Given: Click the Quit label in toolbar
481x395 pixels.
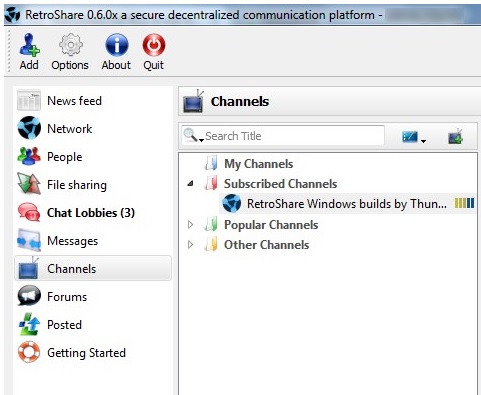Looking at the screenshot, I should pos(154,65).
